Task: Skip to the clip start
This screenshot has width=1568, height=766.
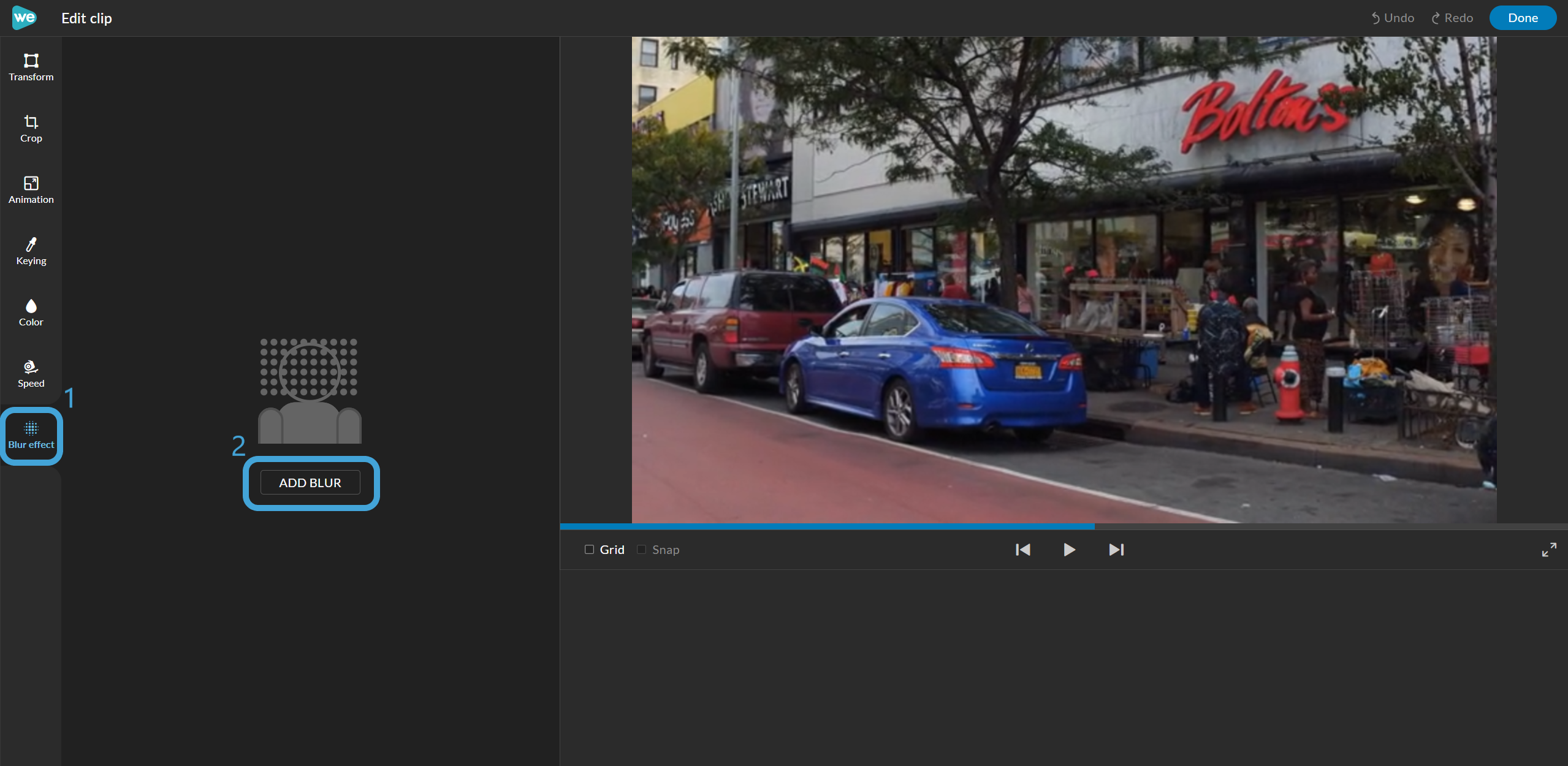Action: (x=1022, y=550)
